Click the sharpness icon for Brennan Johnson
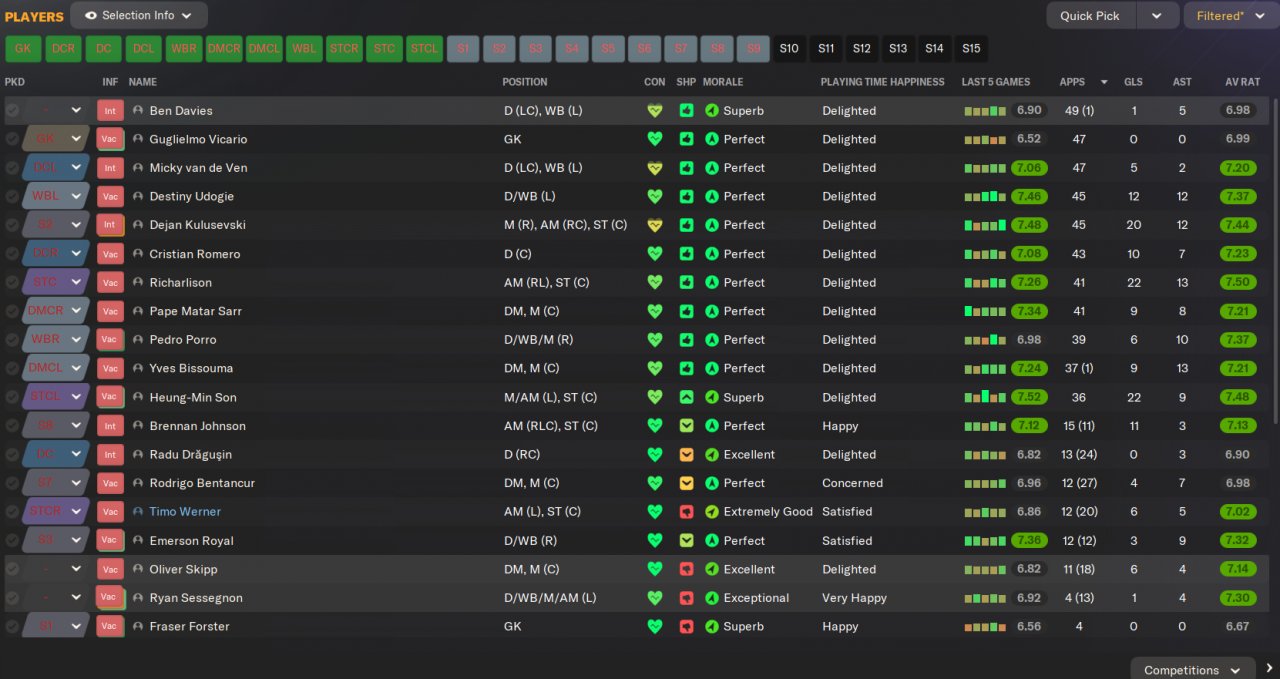This screenshot has height=679, width=1280. pyautogui.click(x=686, y=426)
